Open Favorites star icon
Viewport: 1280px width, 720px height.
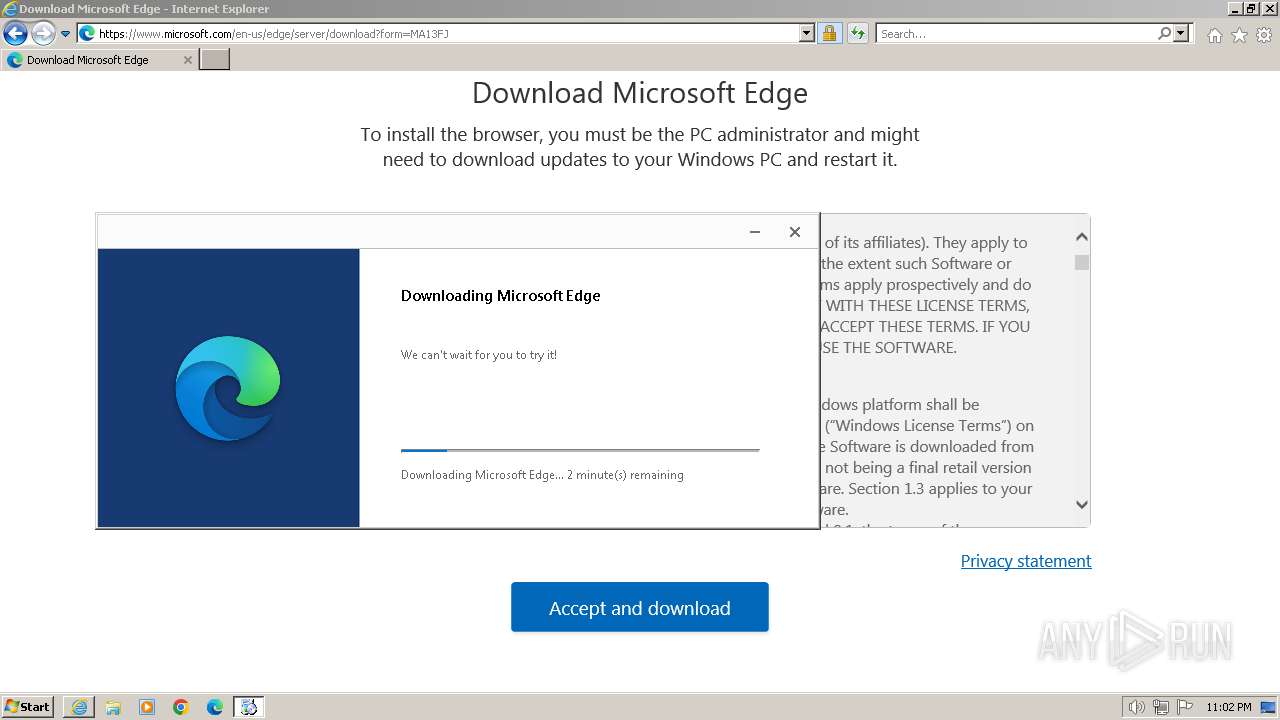click(x=1239, y=35)
